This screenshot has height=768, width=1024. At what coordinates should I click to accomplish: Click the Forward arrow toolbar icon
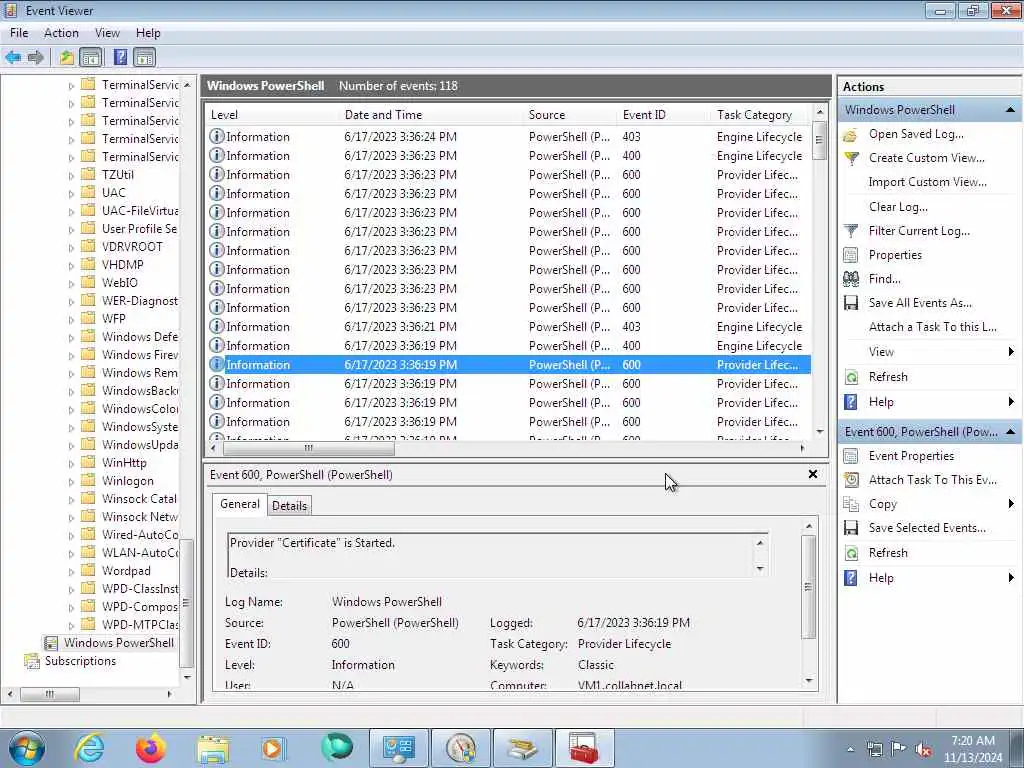(x=36, y=57)
